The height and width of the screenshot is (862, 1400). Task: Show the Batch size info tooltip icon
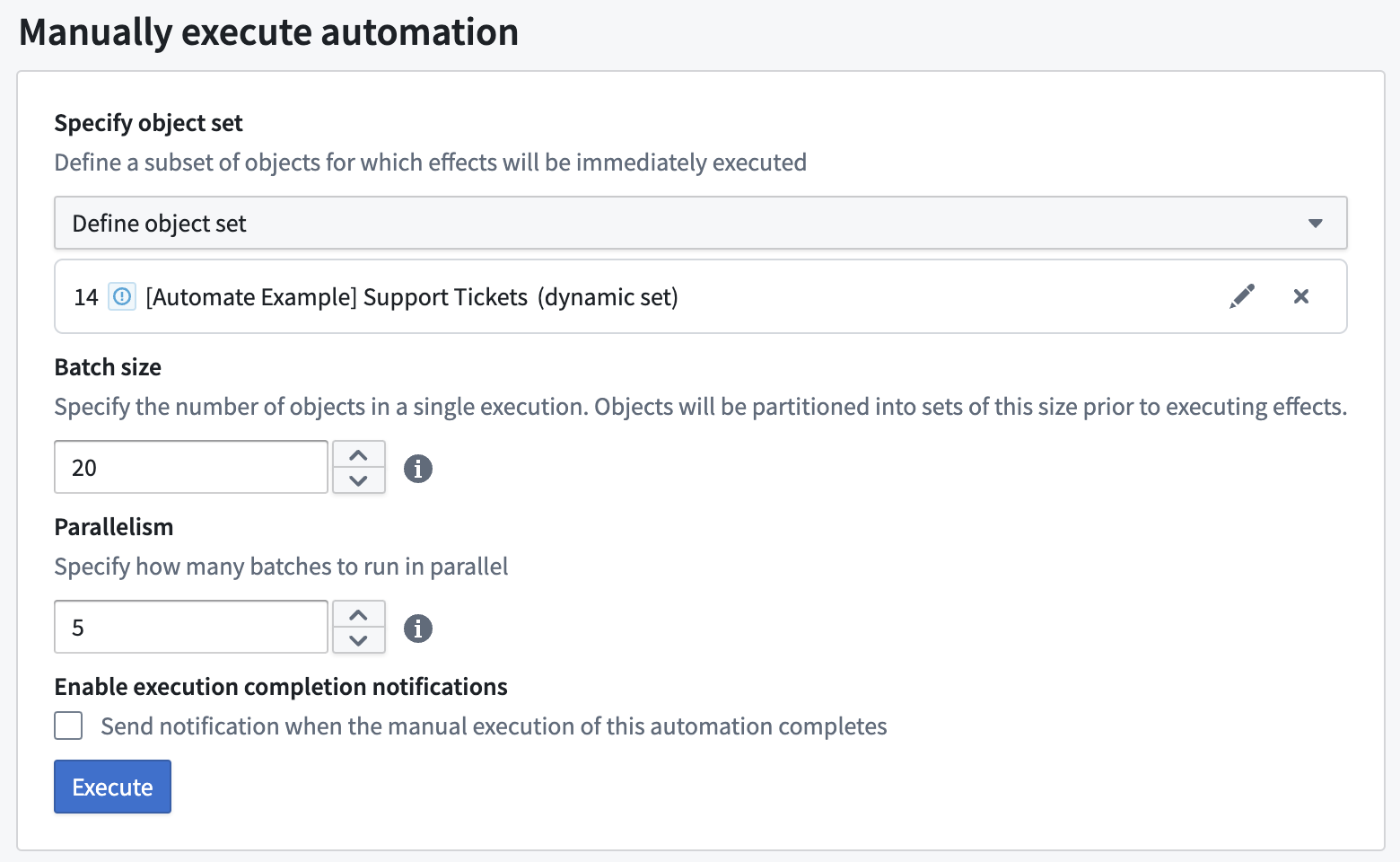click(x=418, y=468)
